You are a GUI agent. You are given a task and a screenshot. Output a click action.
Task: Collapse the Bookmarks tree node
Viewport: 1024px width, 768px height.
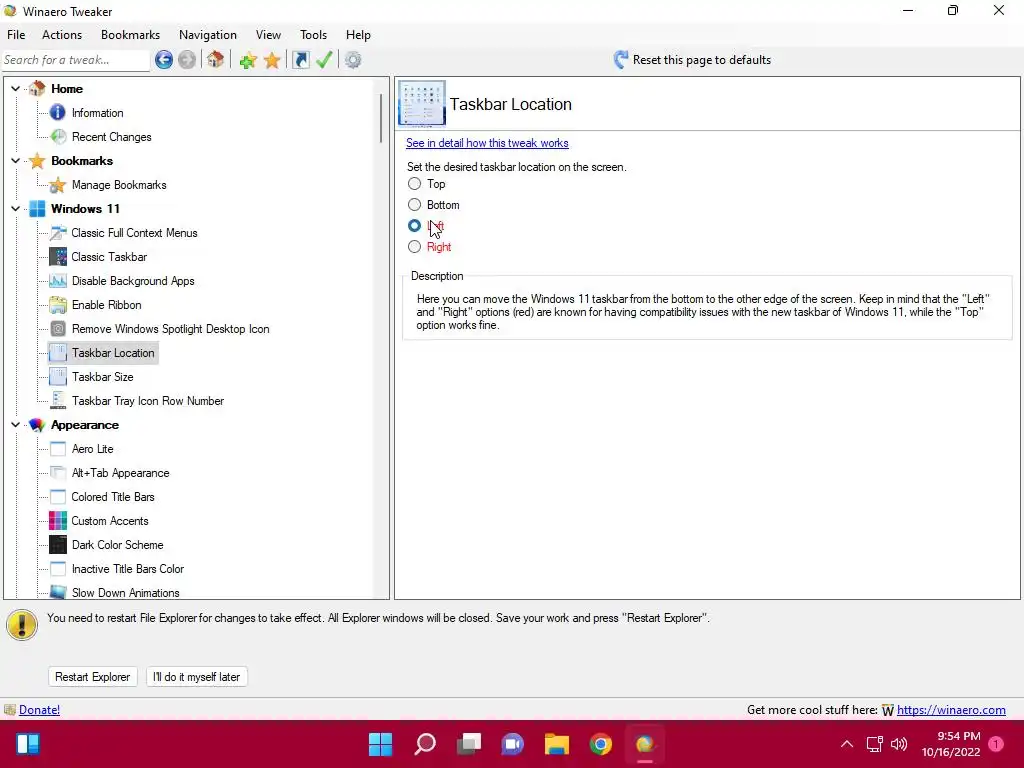[15, 161]
